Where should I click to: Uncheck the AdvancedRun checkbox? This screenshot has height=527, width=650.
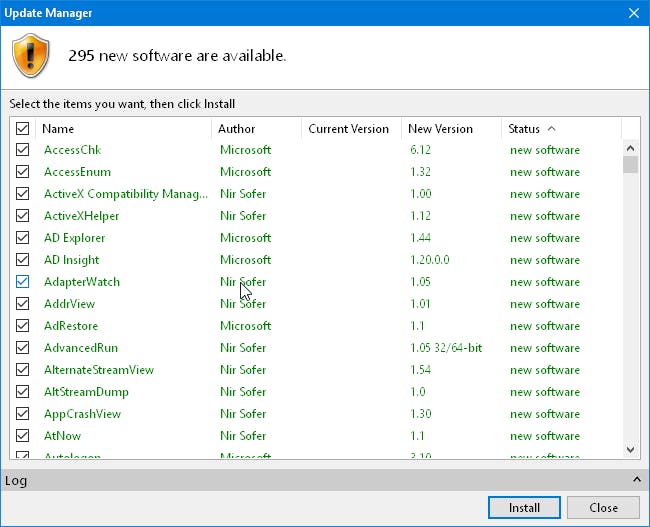click(x=22, y=347)
